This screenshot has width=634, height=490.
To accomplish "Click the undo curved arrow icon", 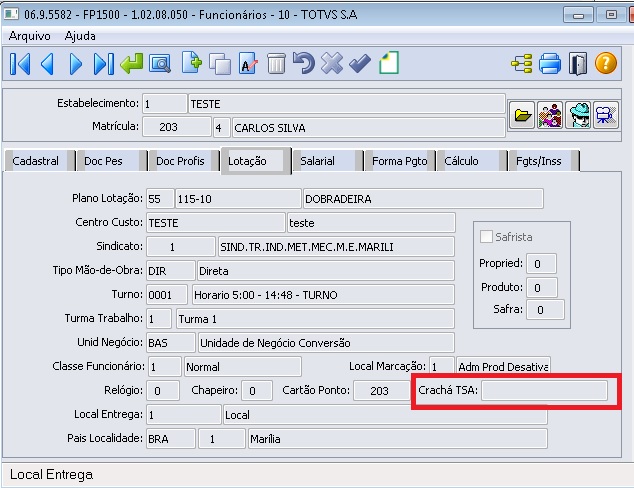I will 304,63.
